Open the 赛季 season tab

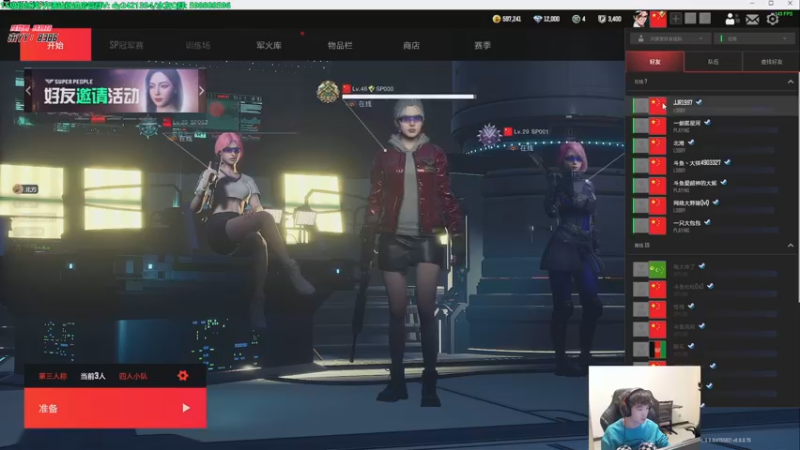[482, 45]
